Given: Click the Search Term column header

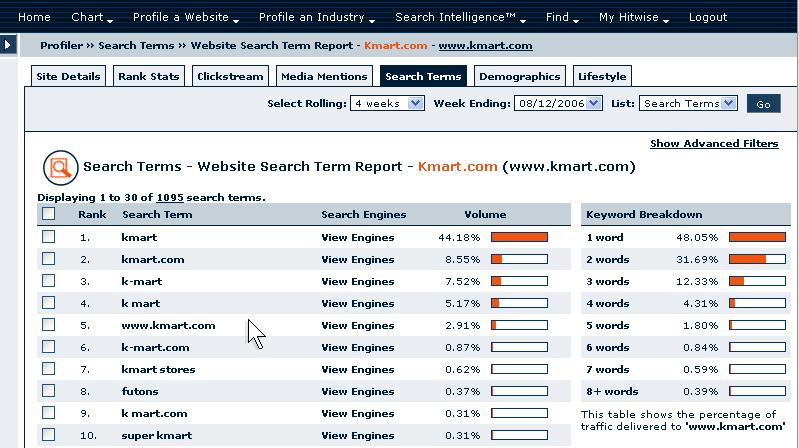Looking at the screenshot, I should pyautogui.click(x=157, y=215).
